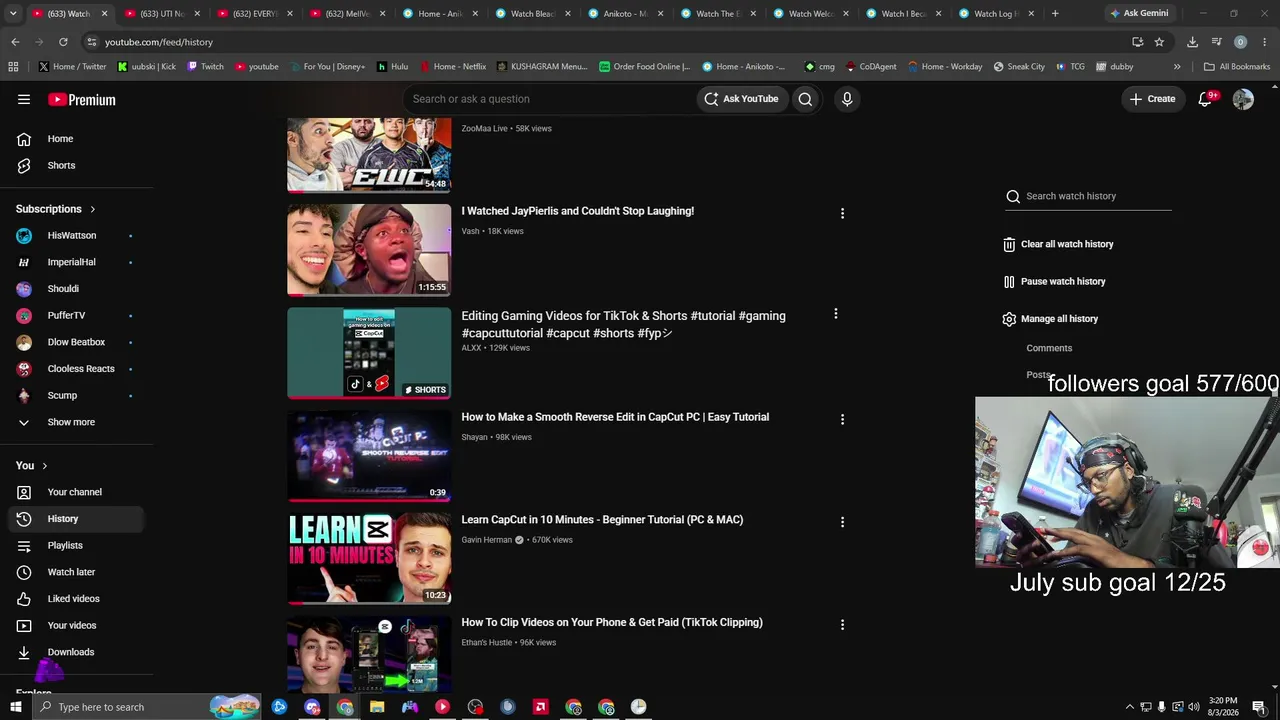Open YouTube notifications bell
Viewport: 1280px width, 720px height.
click(x=1206, y=99)
